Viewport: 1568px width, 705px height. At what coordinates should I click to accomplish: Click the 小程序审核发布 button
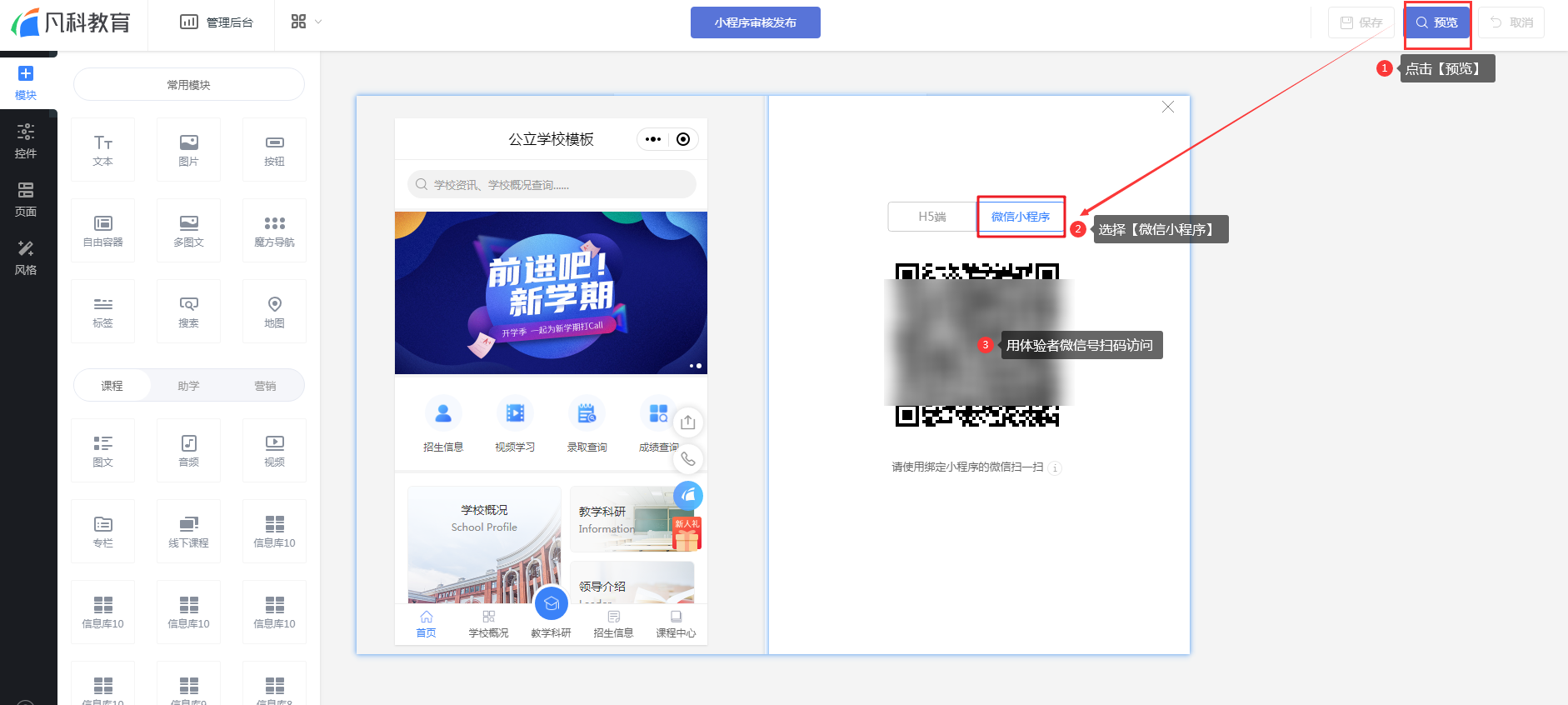pyautogui.click(x=756, y=22)
